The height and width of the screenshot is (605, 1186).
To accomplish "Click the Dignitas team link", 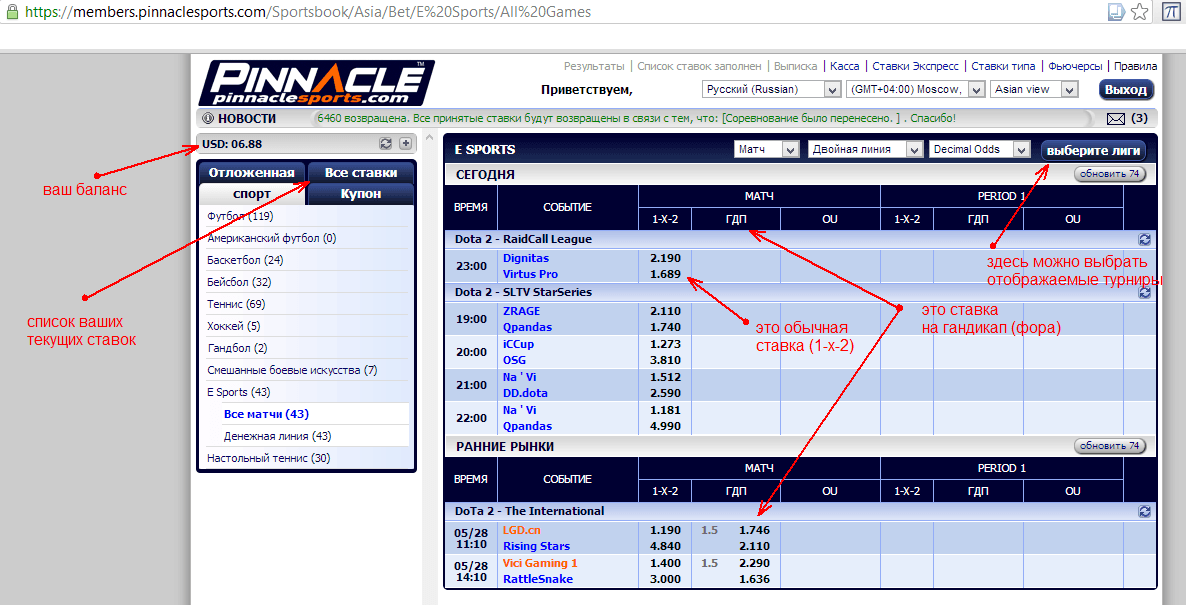I will click(526, 258).
